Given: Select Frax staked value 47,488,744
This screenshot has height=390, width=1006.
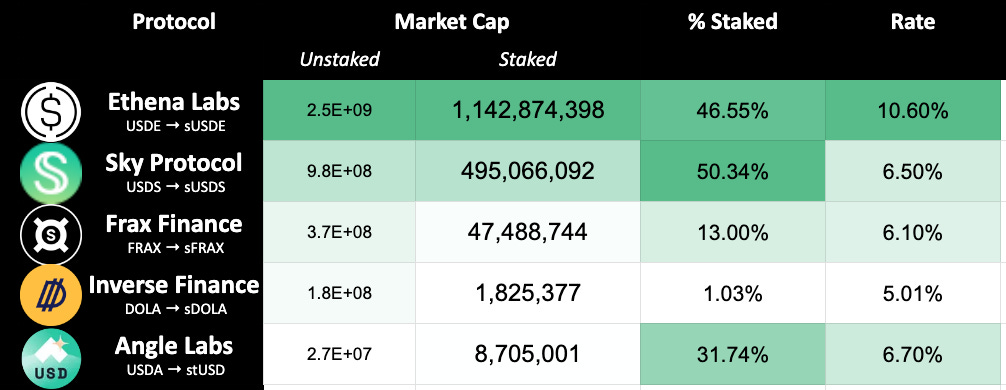Looking at the screenshot, I should [528, 232].
